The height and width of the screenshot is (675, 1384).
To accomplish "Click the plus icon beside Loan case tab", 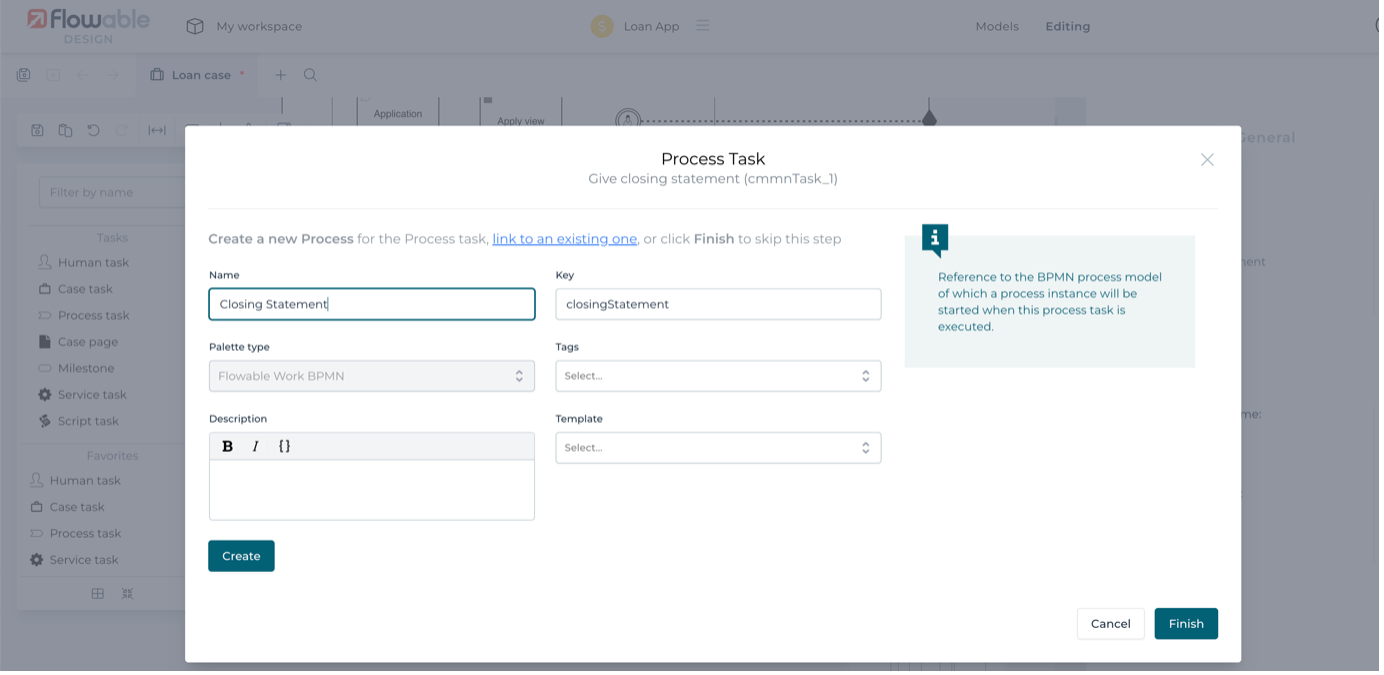I will (281, 75).
